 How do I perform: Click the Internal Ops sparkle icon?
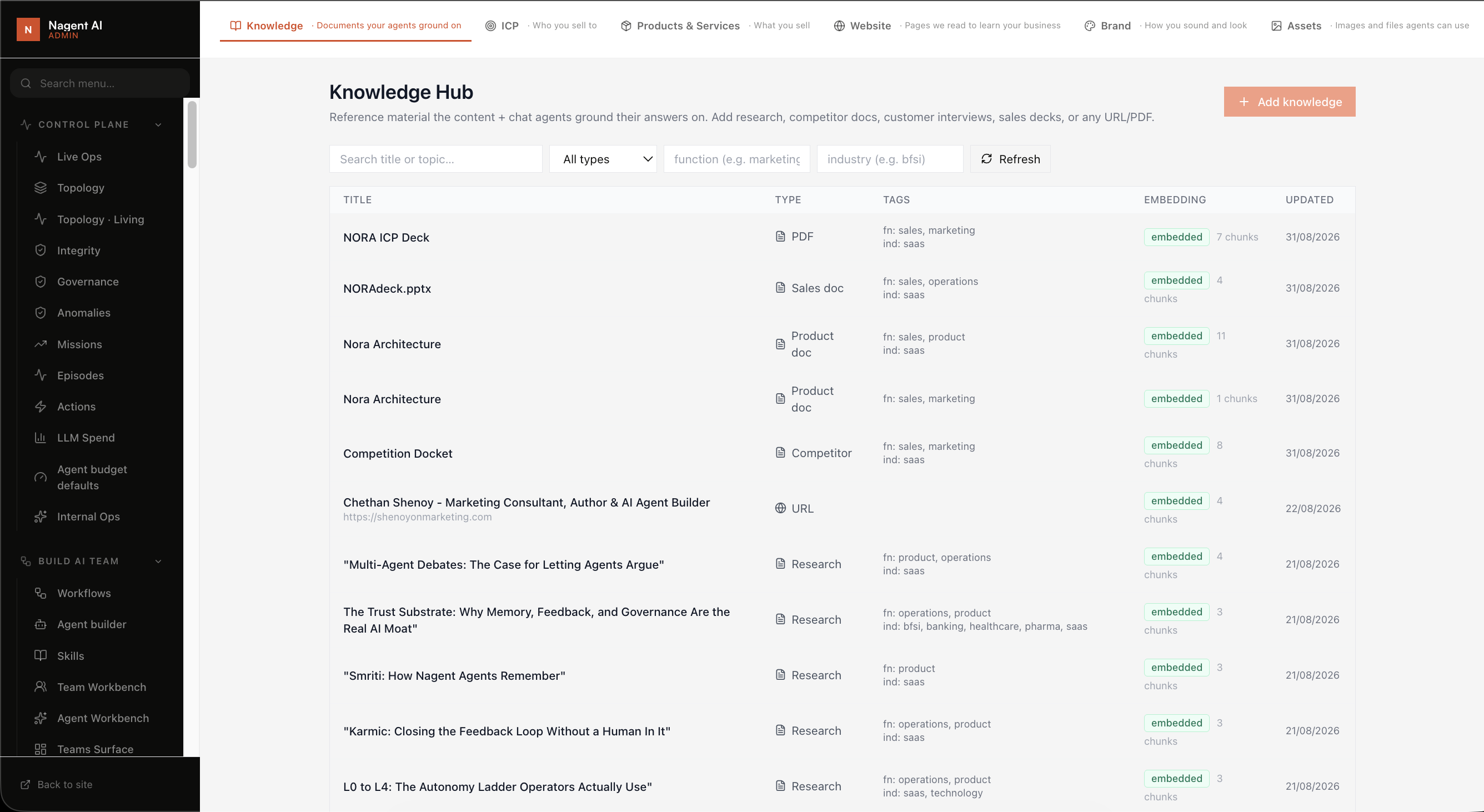[x=41, y=517]
